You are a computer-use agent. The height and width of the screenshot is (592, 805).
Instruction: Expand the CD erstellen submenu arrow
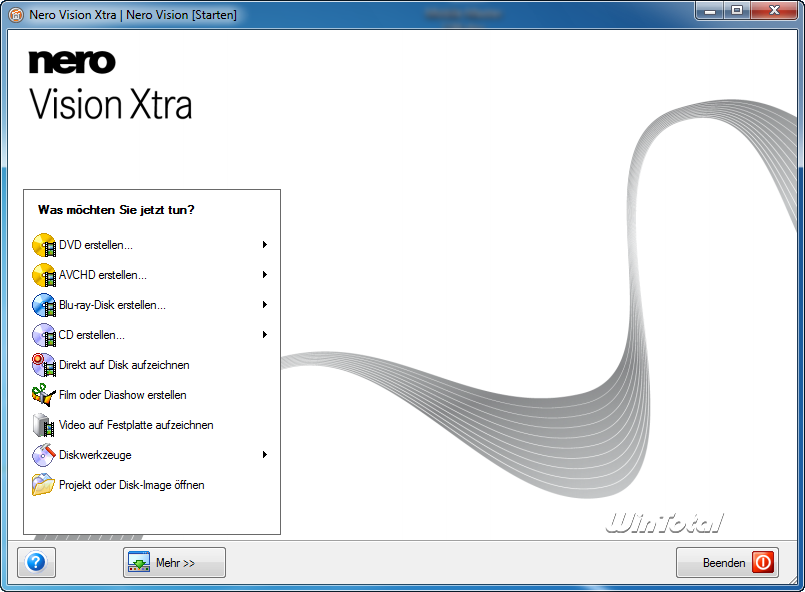265,335
